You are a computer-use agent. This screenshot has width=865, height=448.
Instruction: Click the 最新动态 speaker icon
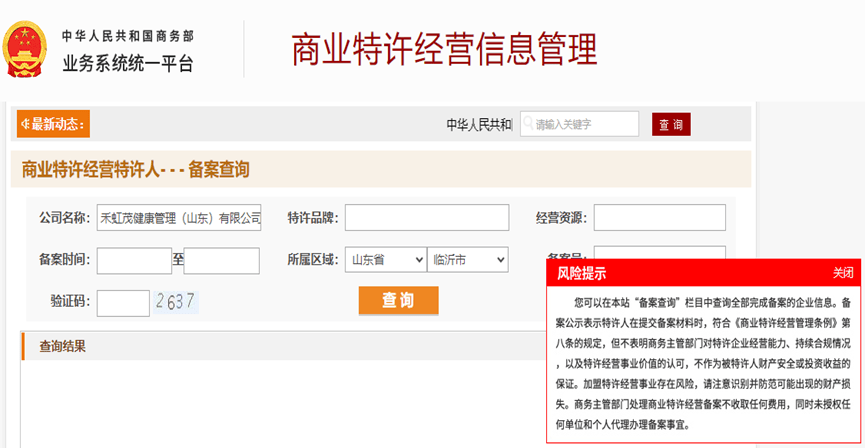click(25, 125)
